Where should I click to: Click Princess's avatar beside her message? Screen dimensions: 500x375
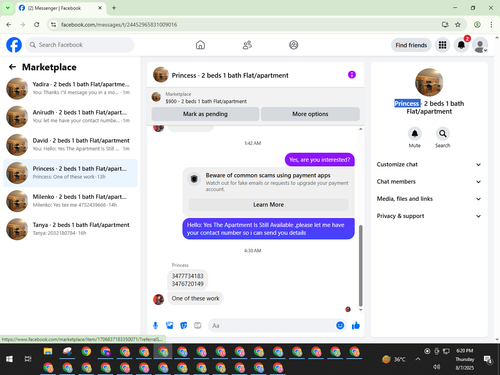158,299
